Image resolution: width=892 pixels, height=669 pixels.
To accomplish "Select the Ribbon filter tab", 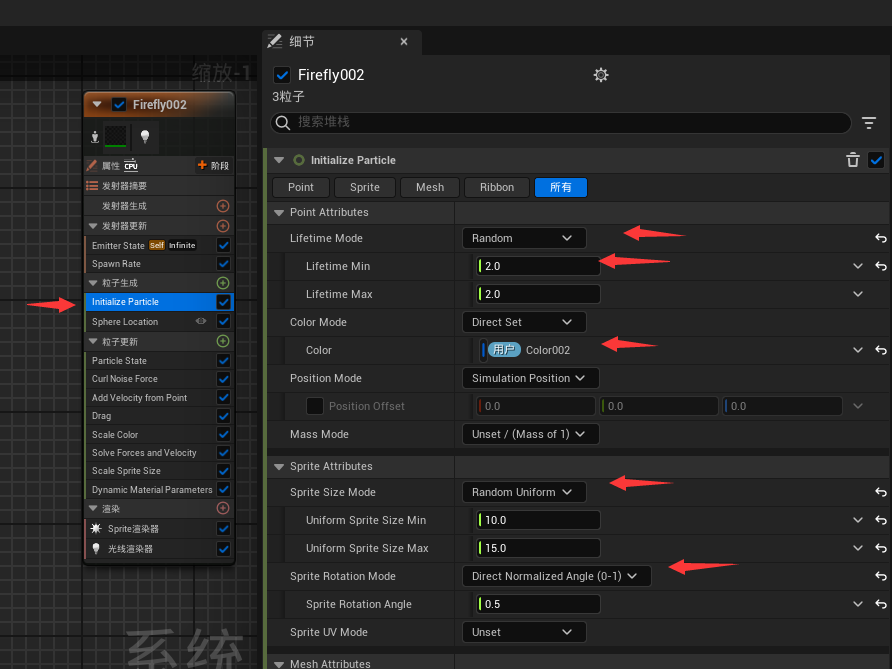I will (497, 187).
